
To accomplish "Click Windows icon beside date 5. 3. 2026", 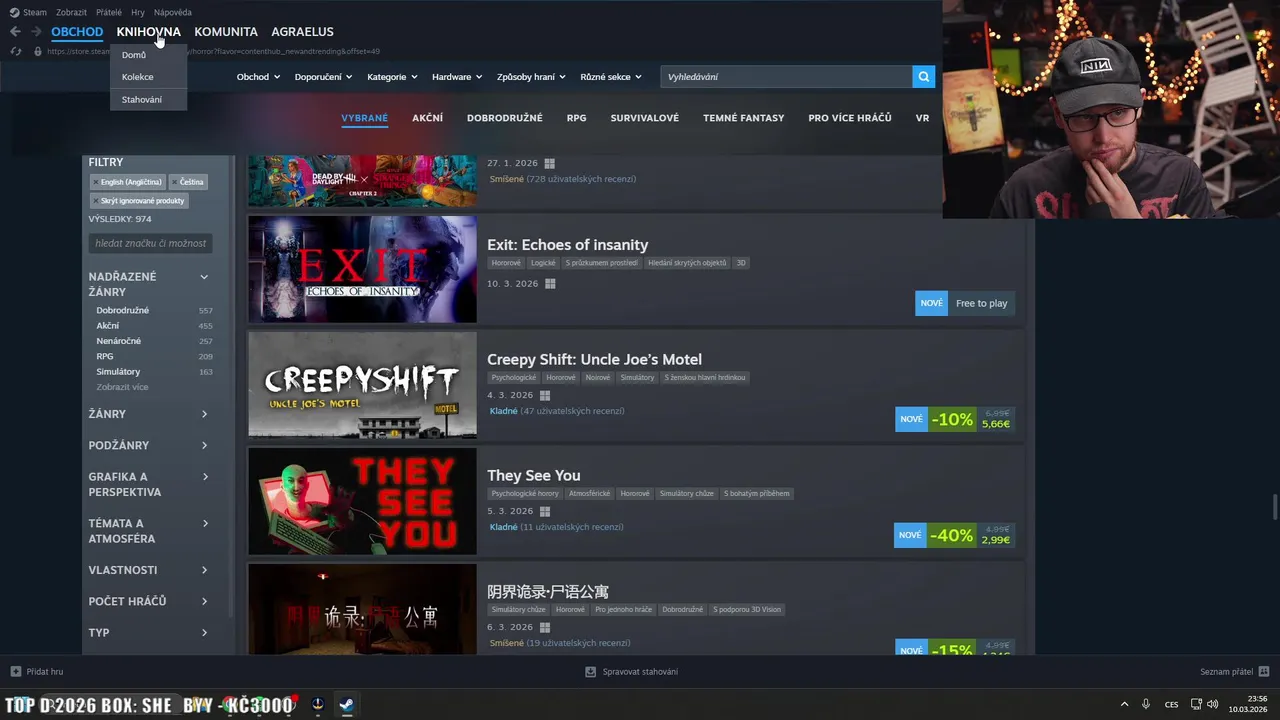I will tap(544, 511).
